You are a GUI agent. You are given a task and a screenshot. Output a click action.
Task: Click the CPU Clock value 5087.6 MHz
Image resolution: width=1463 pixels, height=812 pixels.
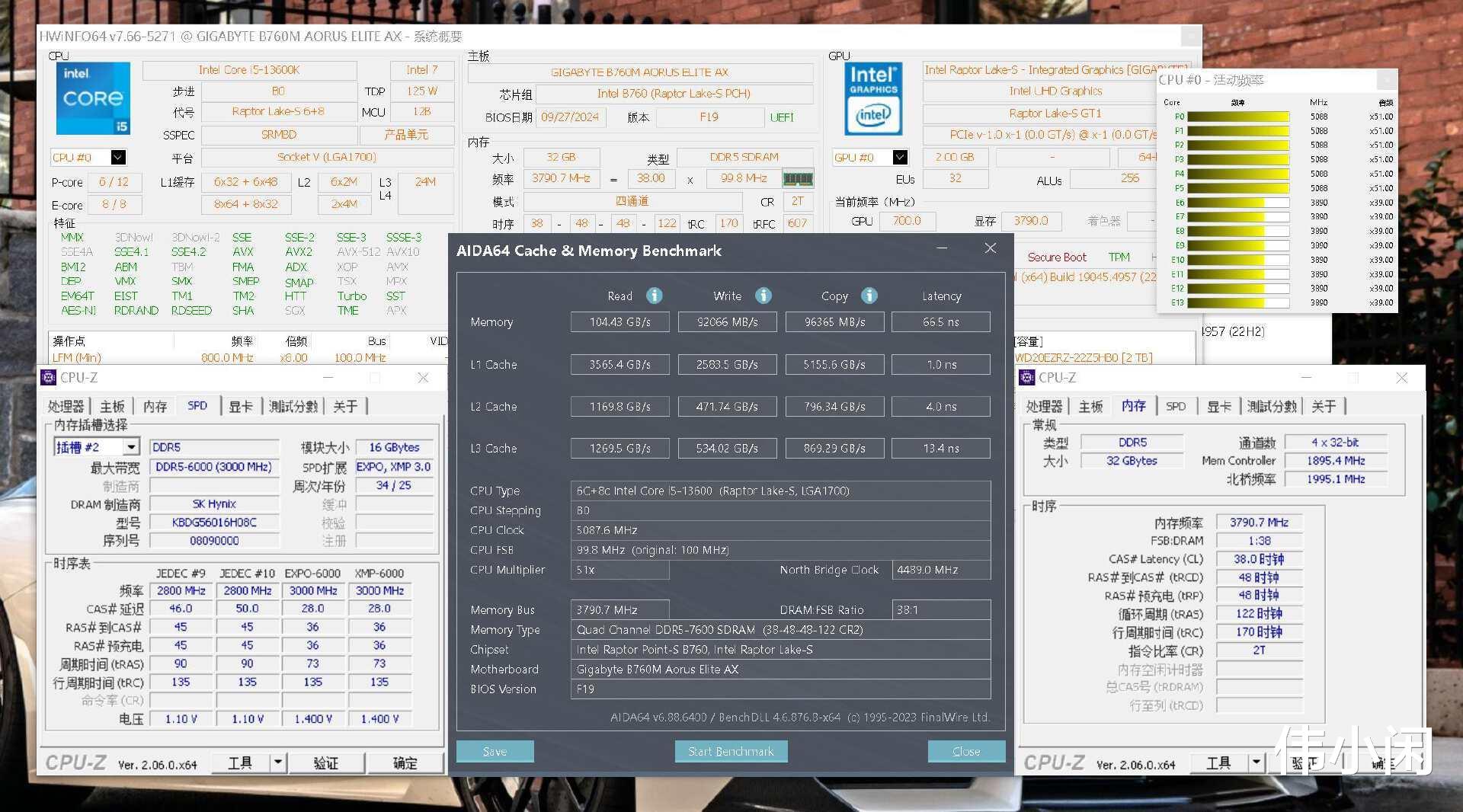pos(781,530)
